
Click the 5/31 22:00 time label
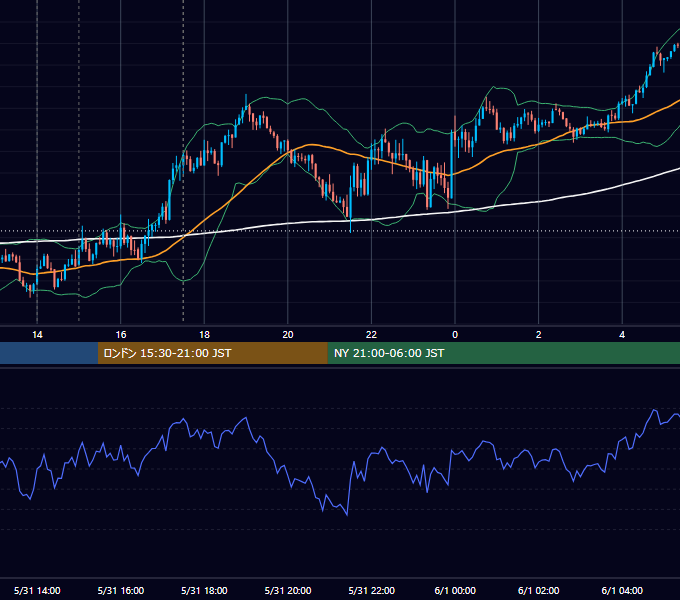pos(372,590)
